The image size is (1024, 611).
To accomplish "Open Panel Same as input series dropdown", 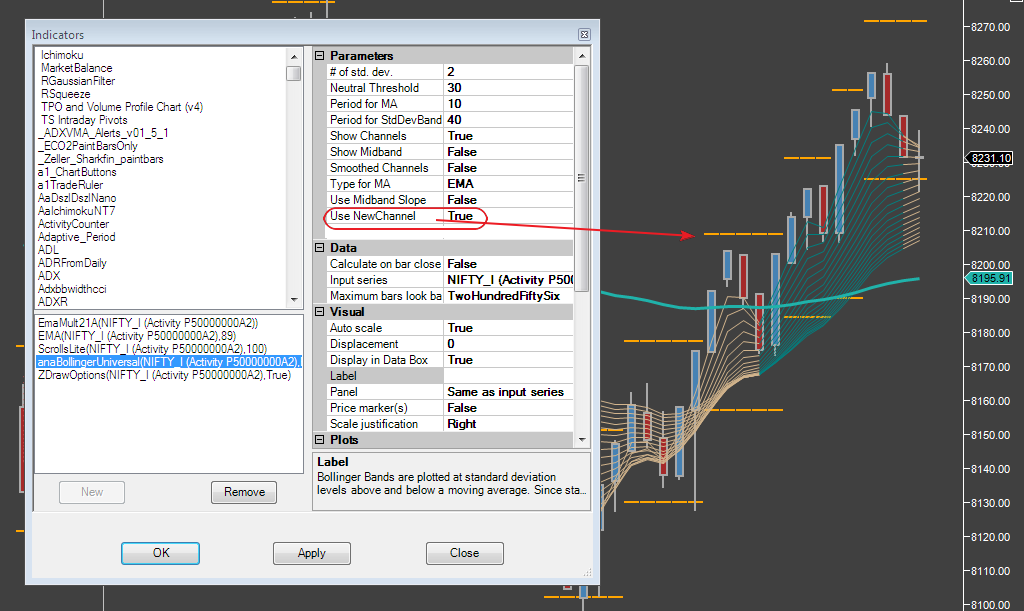I will click(x=508, y=392).
